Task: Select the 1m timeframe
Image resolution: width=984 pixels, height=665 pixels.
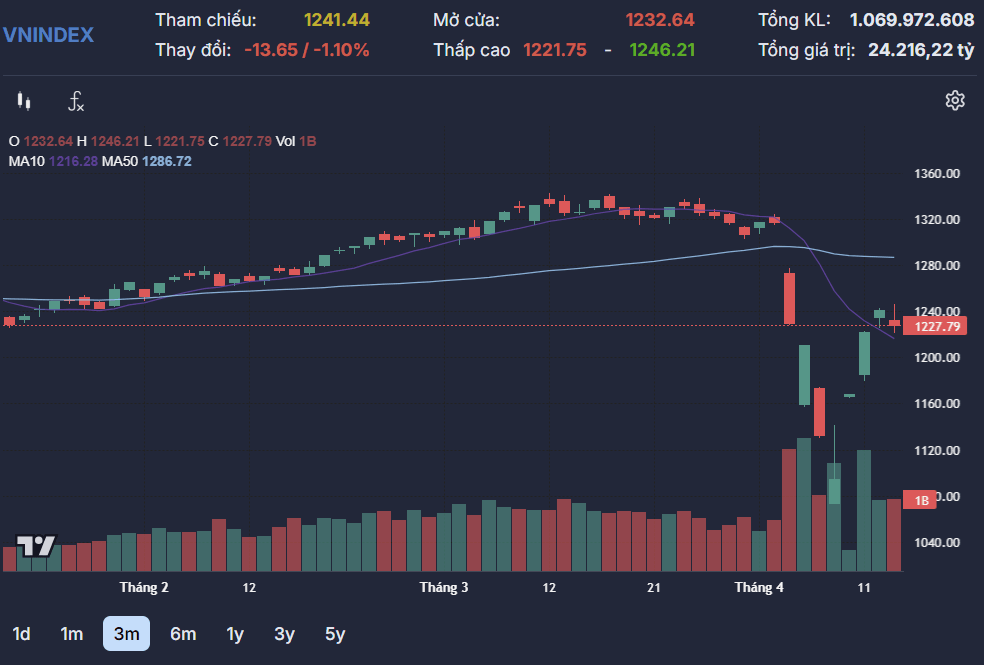Action: coord(72,634)
